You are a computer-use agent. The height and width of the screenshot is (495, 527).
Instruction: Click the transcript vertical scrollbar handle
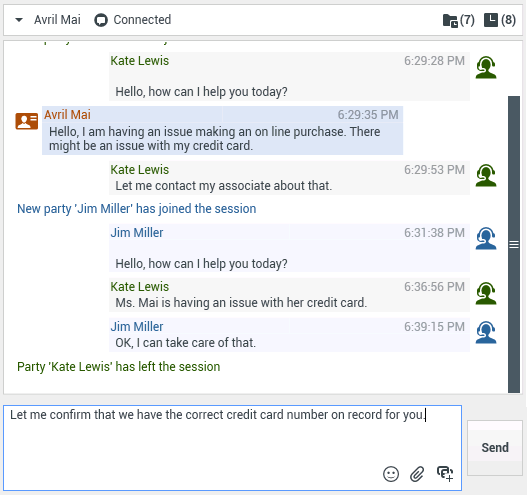click(514, 244)
